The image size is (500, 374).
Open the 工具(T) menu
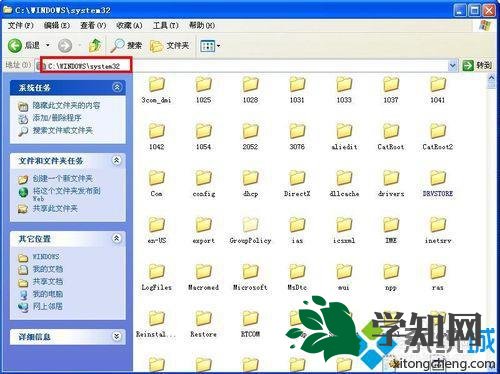(165, 25)
